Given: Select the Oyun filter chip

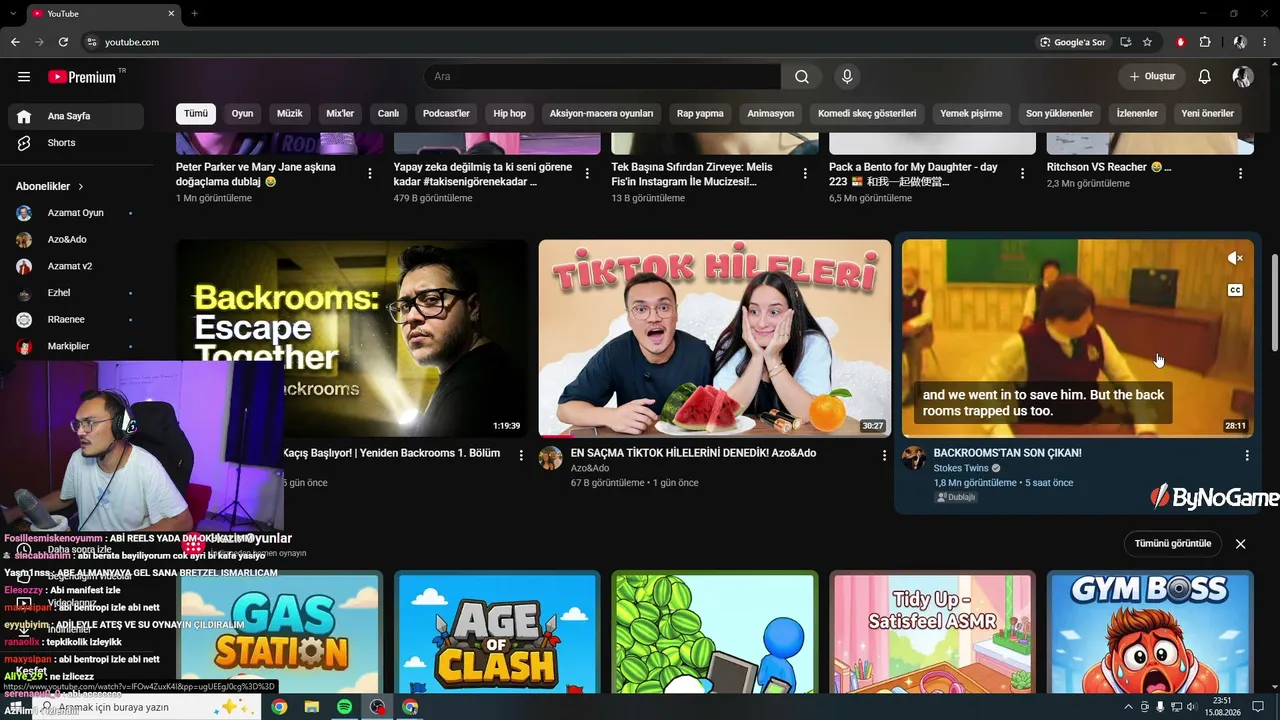Looking at the screenshot, I should 243,113.
